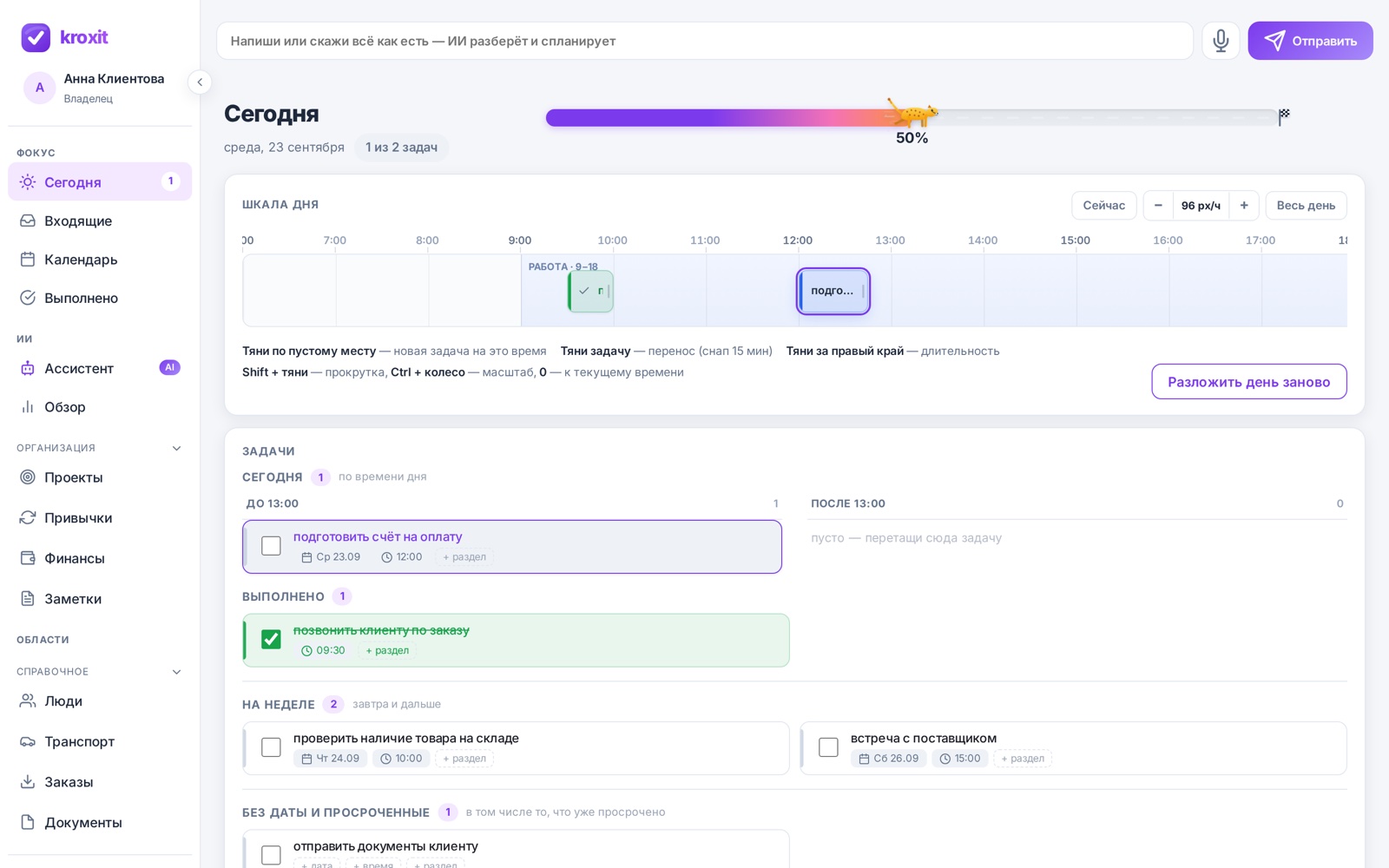Check off подготовить счёт на оплату task
Image resolution: width=1389 pixels, height=868 pixels.
[x=271, y=546]
